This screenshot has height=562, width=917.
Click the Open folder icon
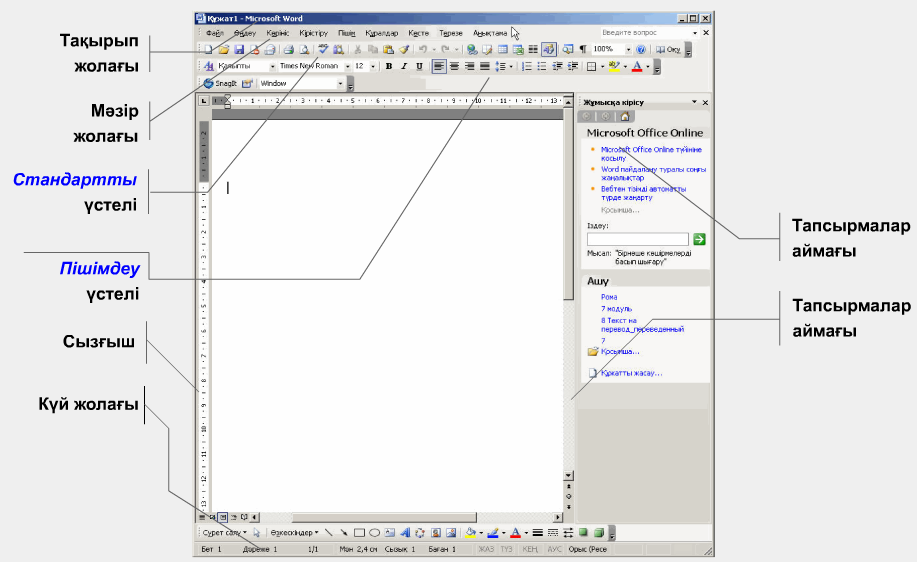coord(223,50)
